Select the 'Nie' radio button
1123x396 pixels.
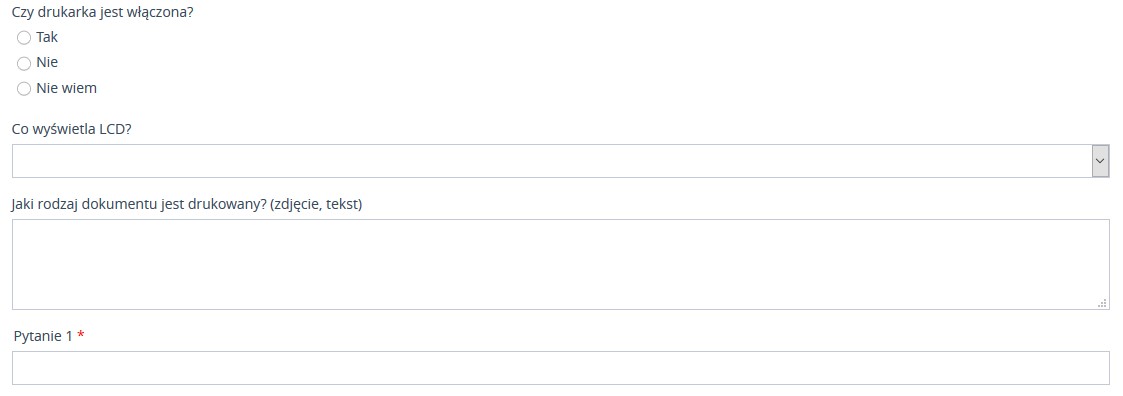tap(24, 64)
